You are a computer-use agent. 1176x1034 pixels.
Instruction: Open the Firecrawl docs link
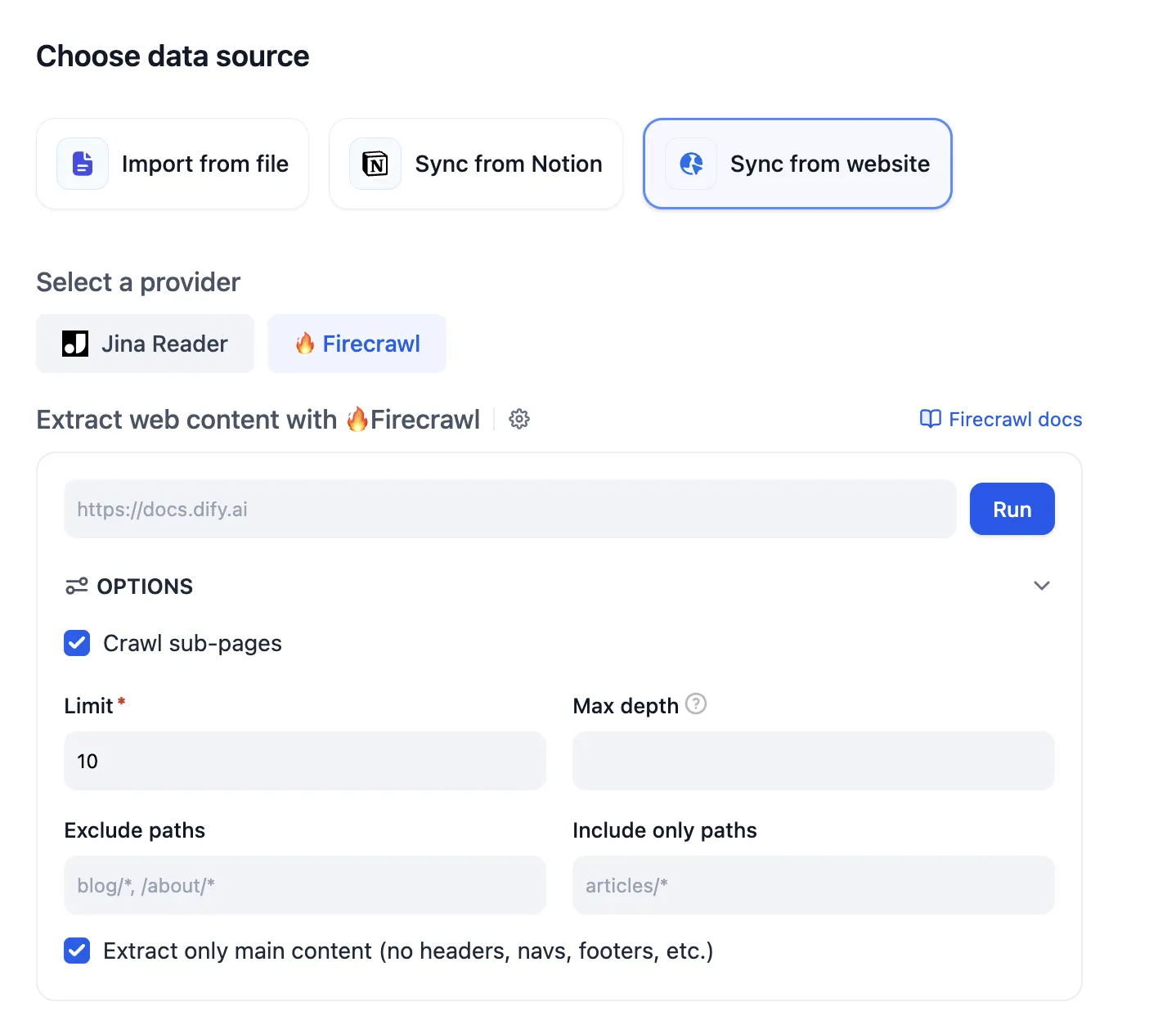click(1014, 420)
